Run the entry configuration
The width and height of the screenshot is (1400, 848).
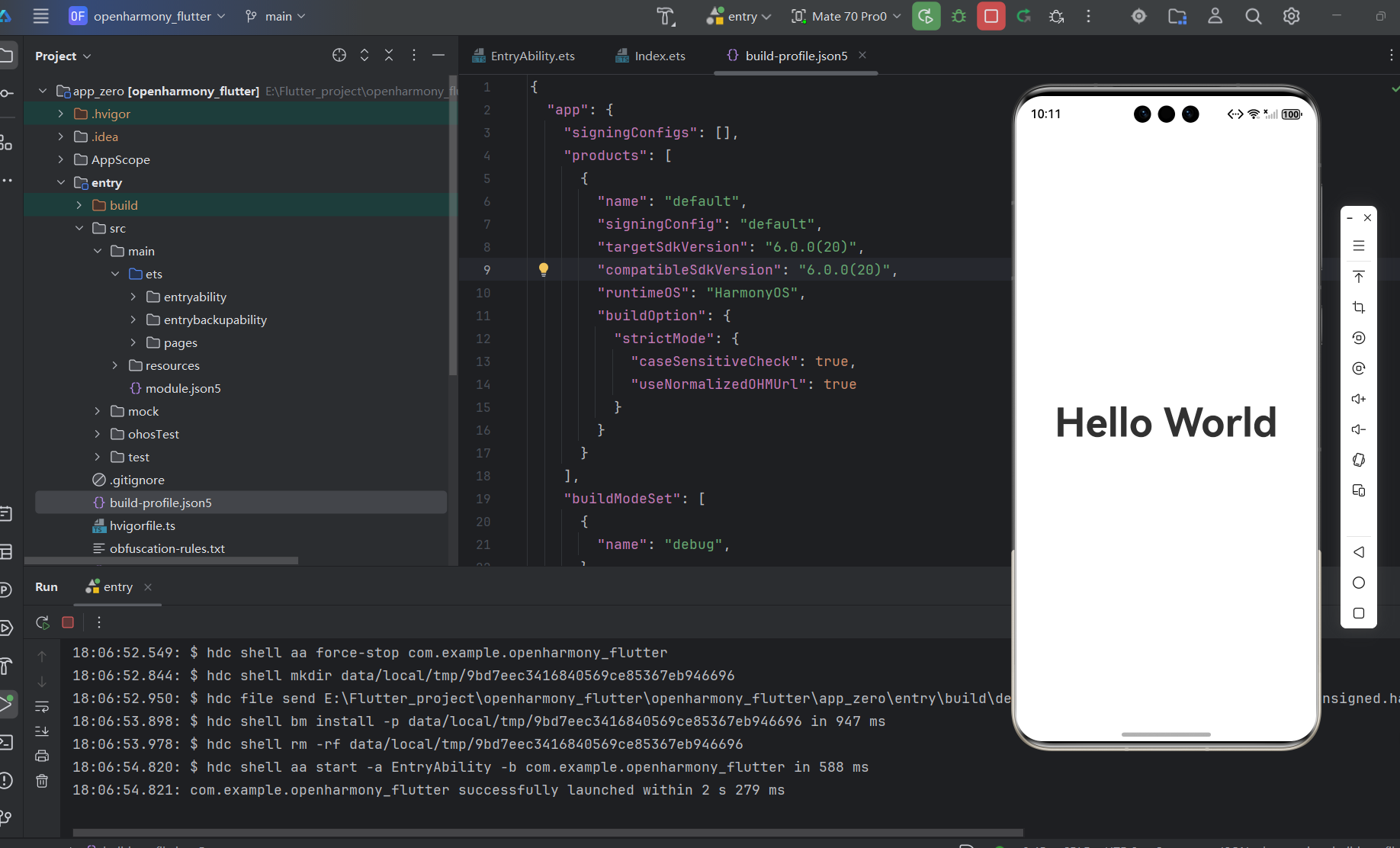[x=926, y=16]
